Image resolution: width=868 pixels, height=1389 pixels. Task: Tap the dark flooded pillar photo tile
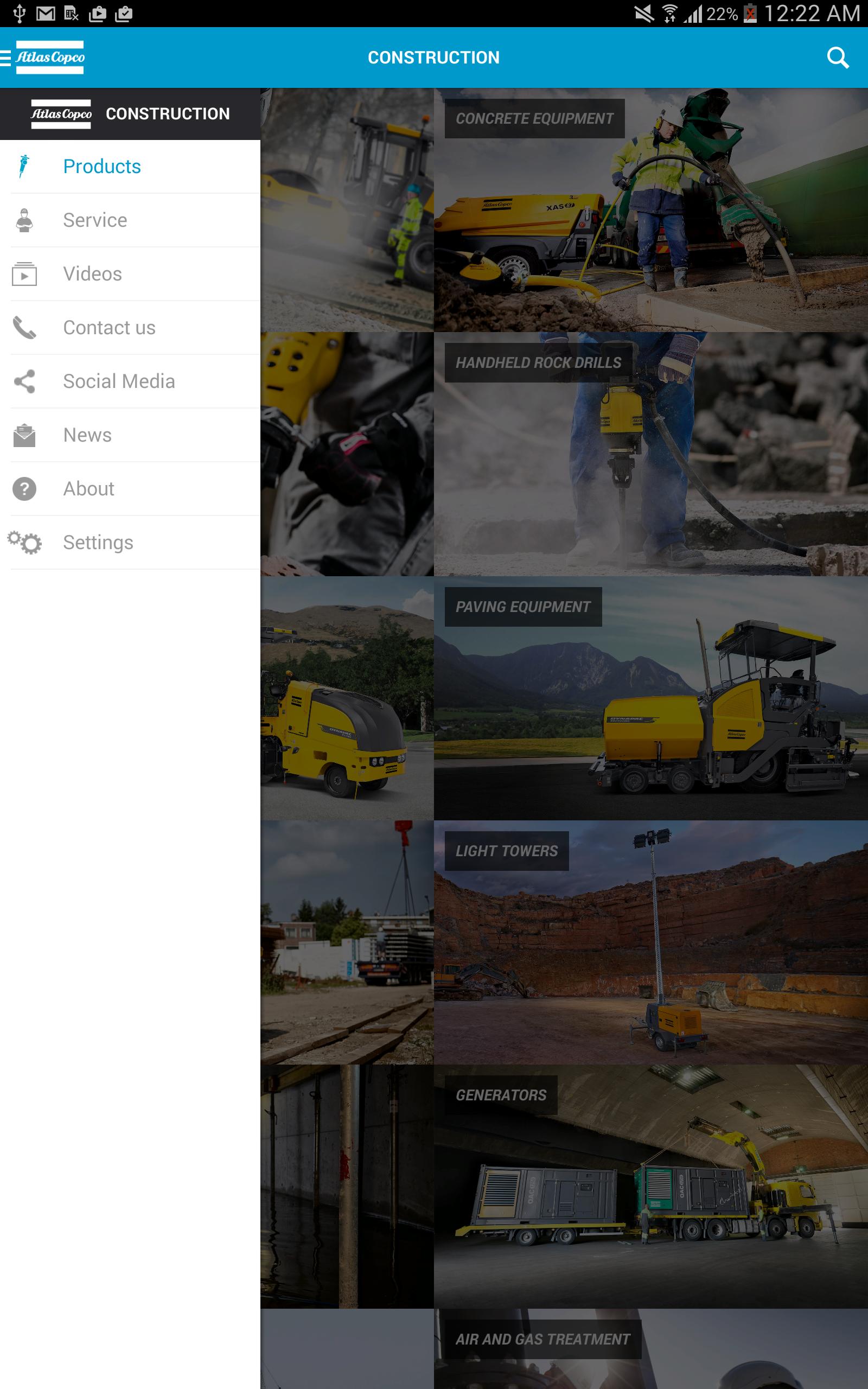(347, 1187)
